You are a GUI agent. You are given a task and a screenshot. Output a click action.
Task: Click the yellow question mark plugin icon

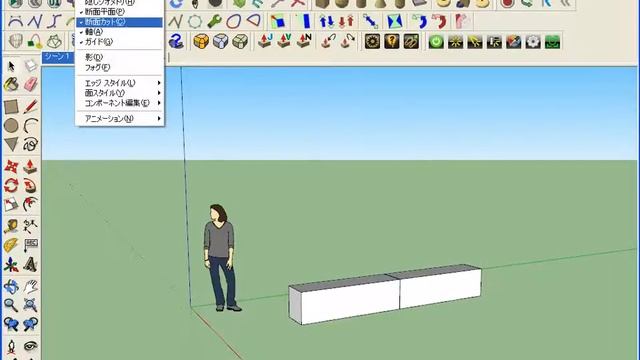[391, 42]
